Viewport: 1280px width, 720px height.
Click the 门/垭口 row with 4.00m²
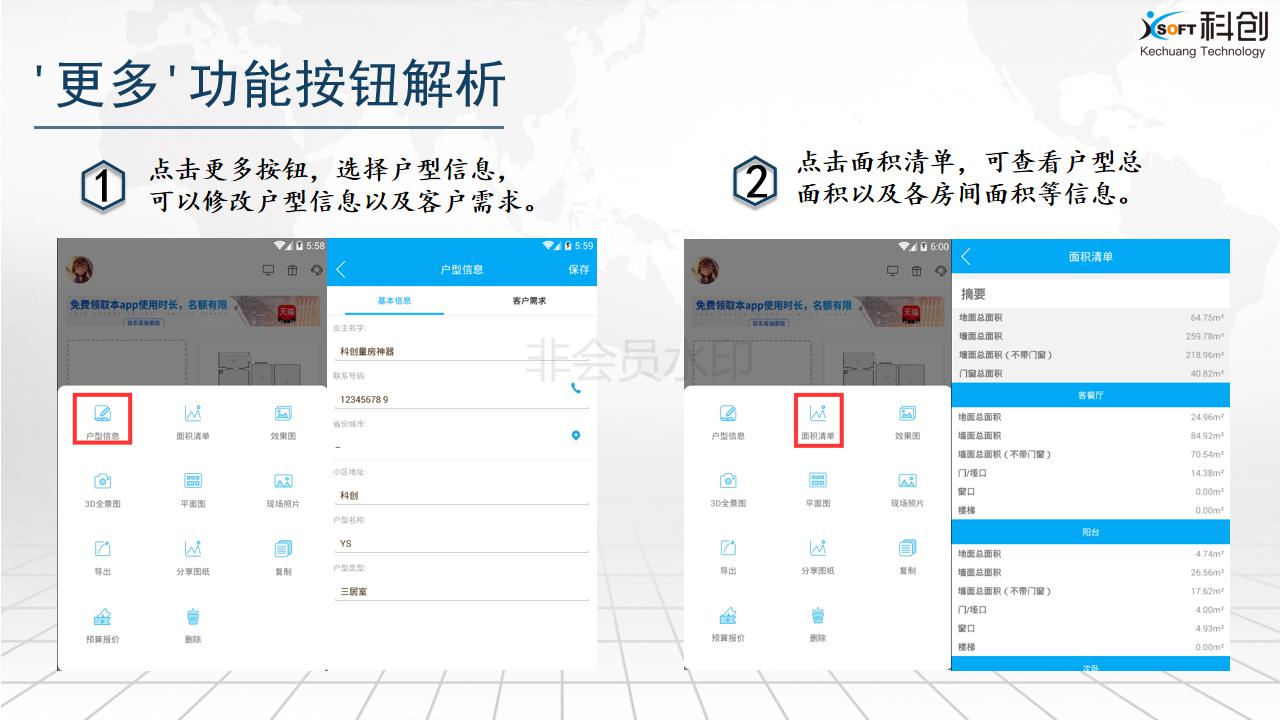coord(1091,610)
